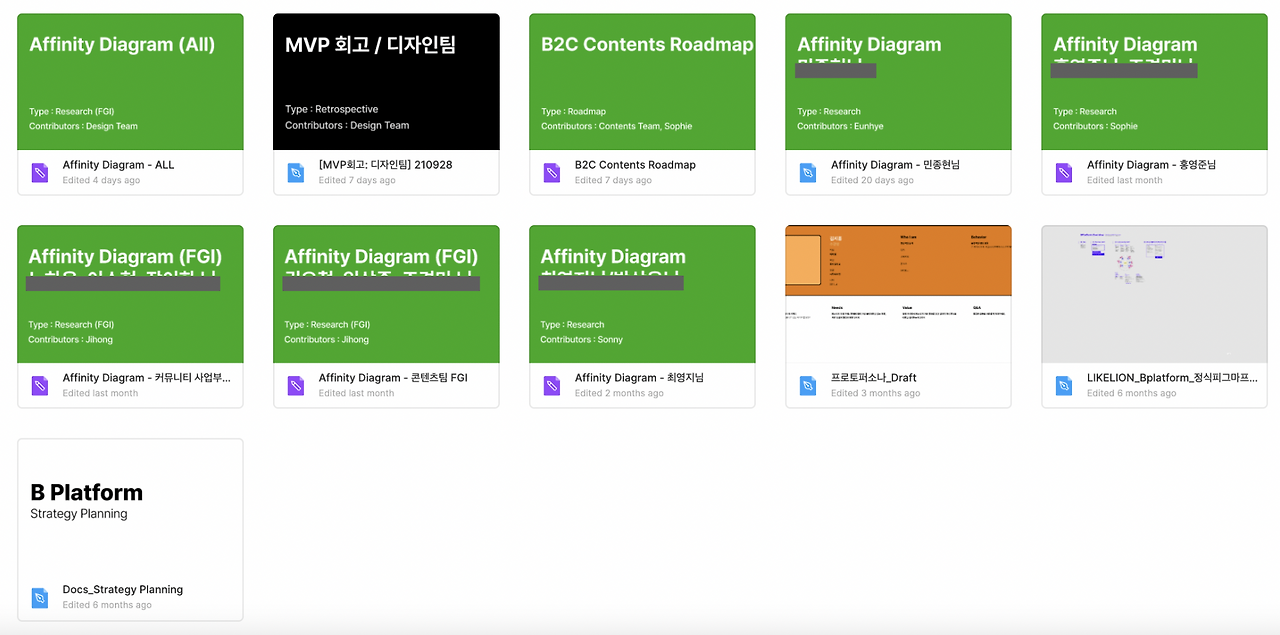1280x635 pixels.
Task: Open the gray LIKELION_Bplatform board thumbnail
Action: tap(1154, 294)
